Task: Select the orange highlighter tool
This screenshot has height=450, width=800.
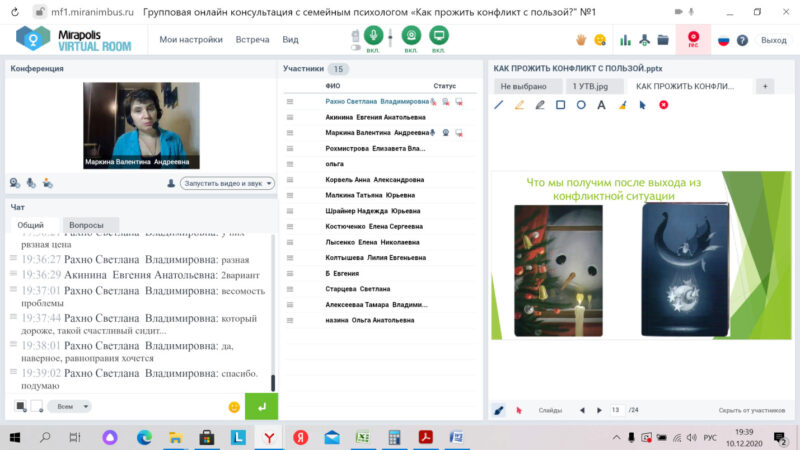Action: tap(519, 105)
